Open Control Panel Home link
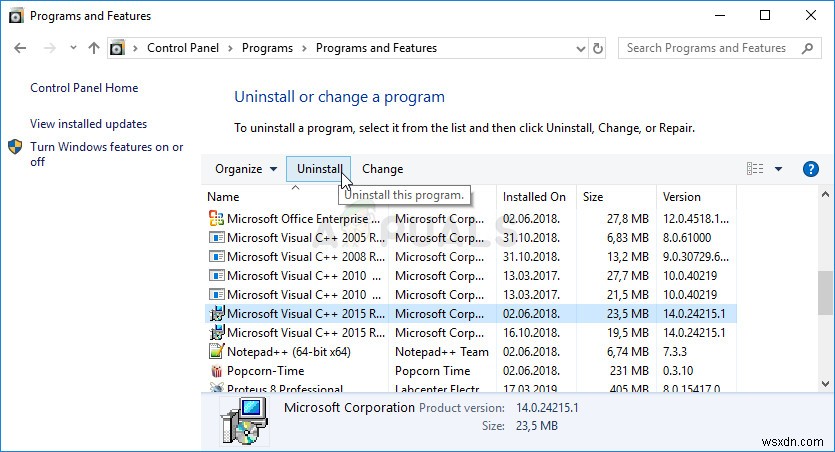Viewport: 835px width, 452px height. 84,88
